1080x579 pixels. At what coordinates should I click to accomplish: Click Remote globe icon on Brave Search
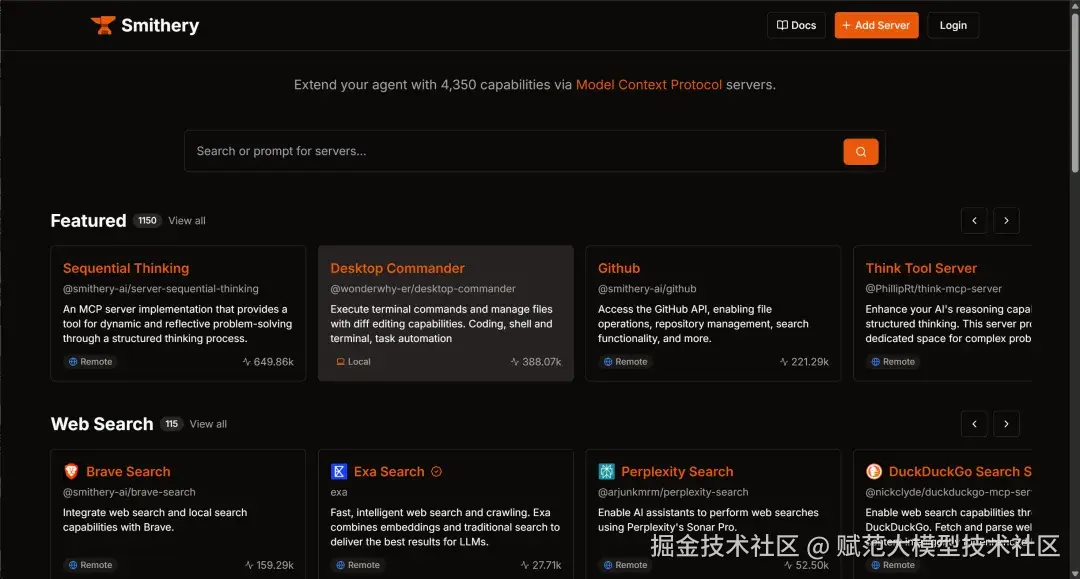[73, 565]
